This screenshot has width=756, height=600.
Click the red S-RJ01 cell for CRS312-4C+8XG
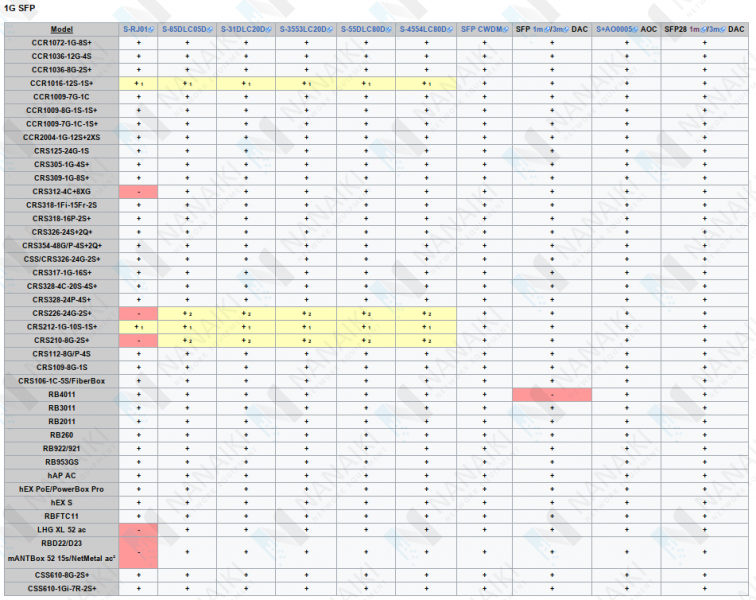(x=138, y=191)
